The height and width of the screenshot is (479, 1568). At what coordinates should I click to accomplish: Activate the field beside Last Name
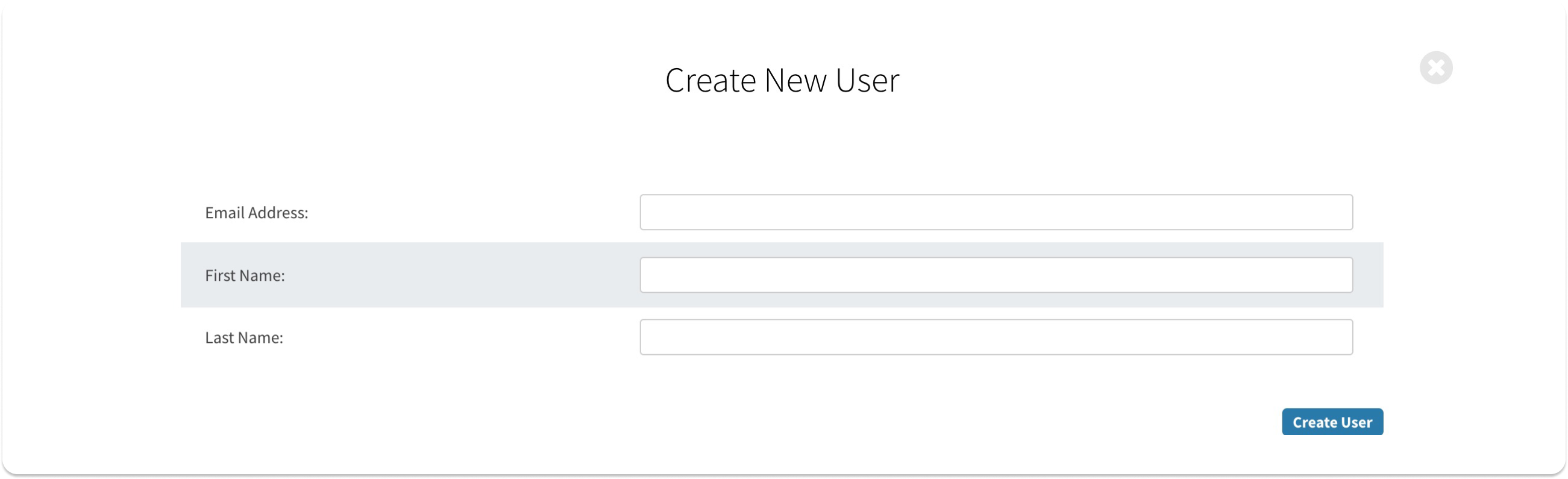click(x=996, y=337)
